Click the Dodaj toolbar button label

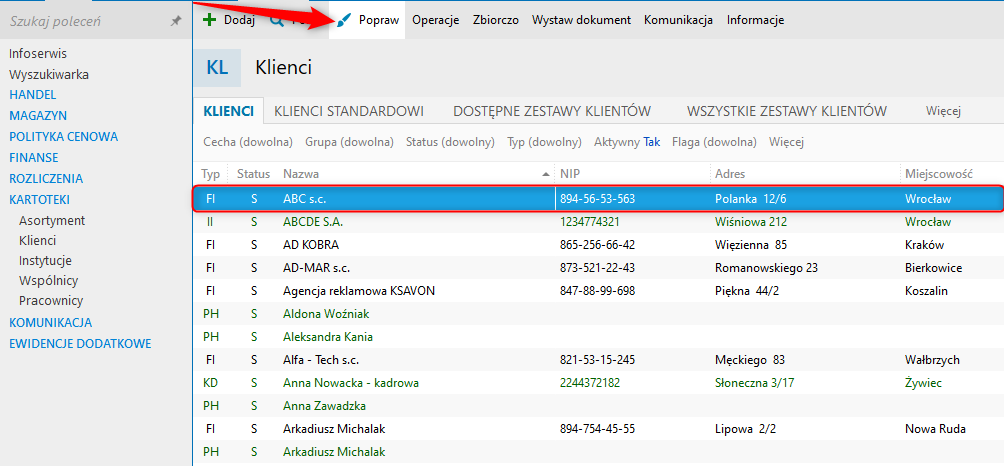click(239, 20)
